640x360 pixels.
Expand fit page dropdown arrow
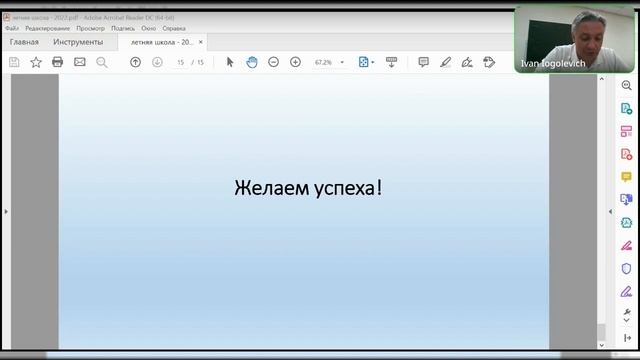[373, 62]
